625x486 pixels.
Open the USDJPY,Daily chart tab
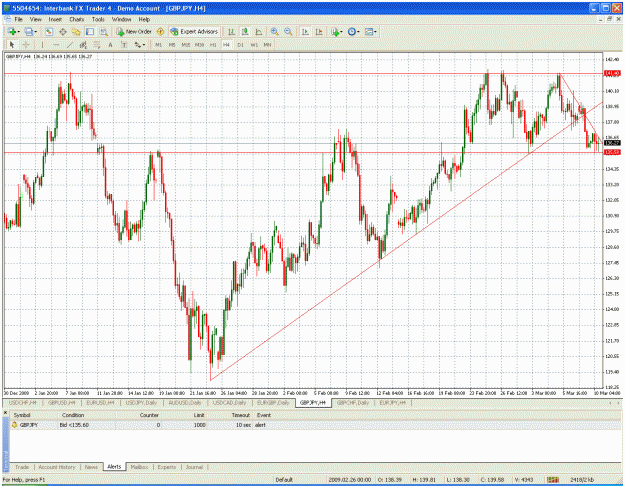pyautogui.click(x=141, y=403)
